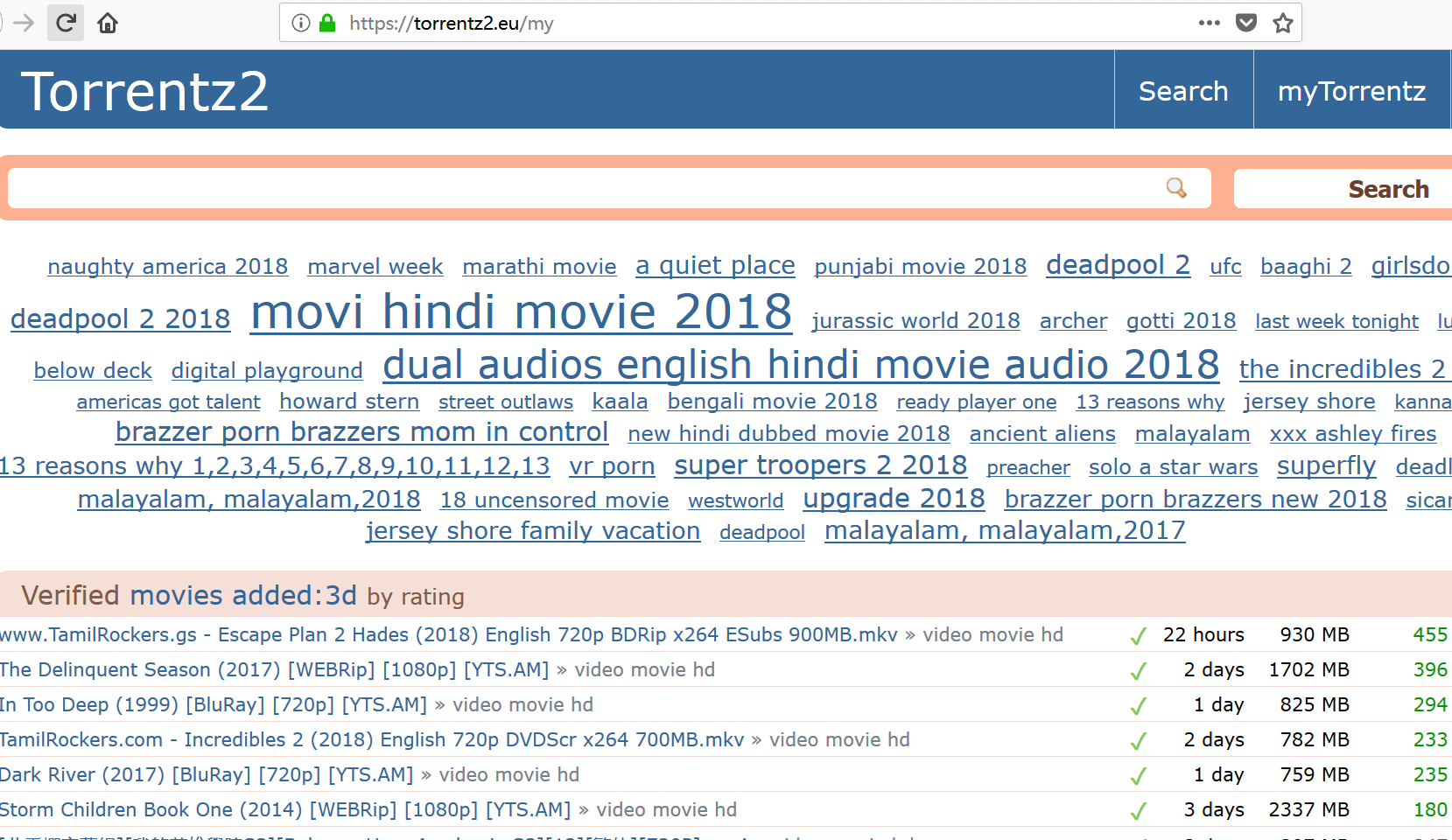Open 'archer' tag link
This screenshot has width=1452, height=840.
pyautogui.click(x=1073, y=321)
